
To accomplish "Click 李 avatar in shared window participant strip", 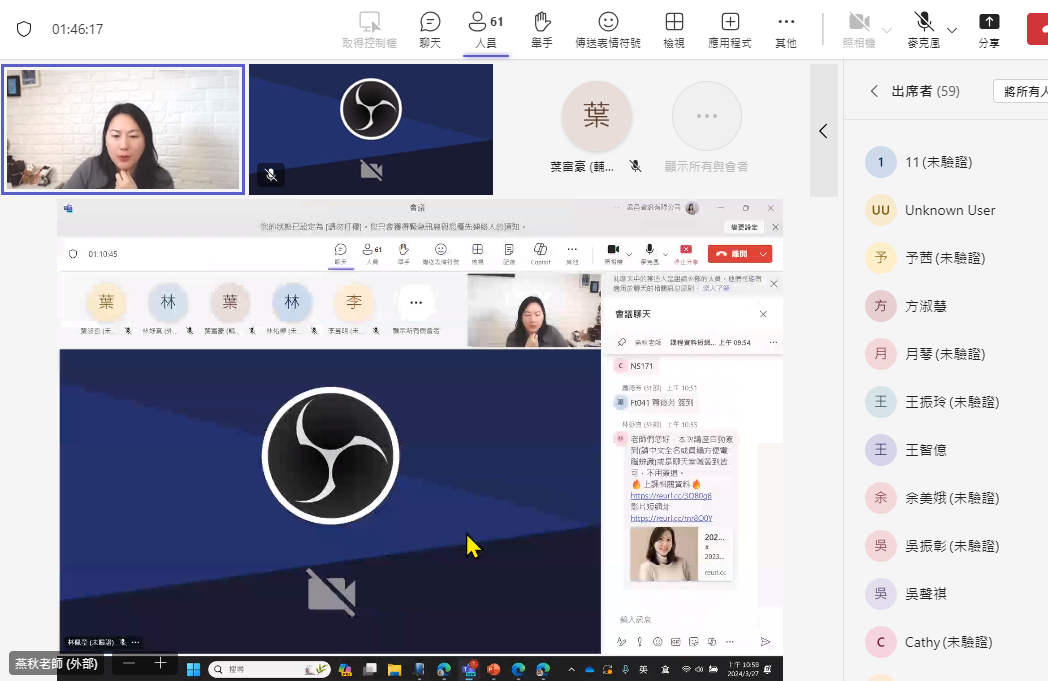I will pos(354,303).
